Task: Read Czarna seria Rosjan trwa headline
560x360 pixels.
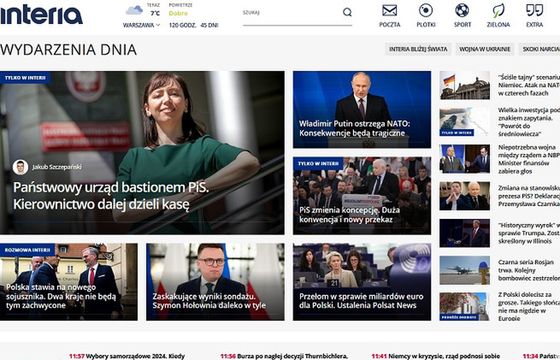Action: [529, 270]
